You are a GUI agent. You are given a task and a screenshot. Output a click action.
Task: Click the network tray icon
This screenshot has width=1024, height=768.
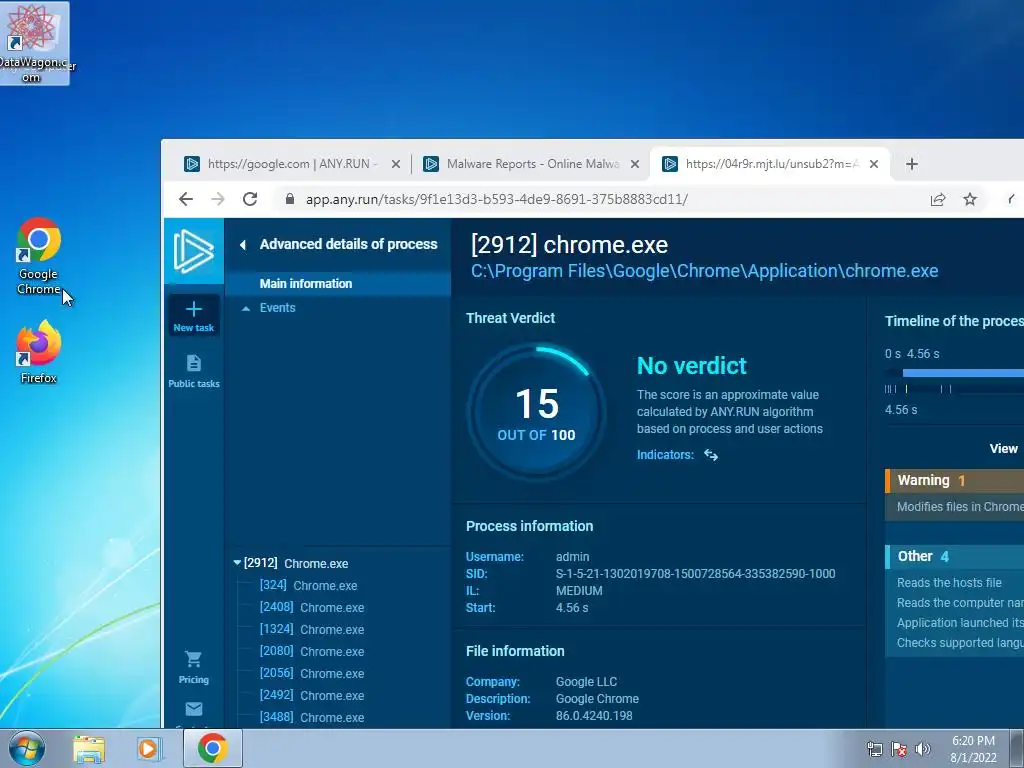coord(874,749)
